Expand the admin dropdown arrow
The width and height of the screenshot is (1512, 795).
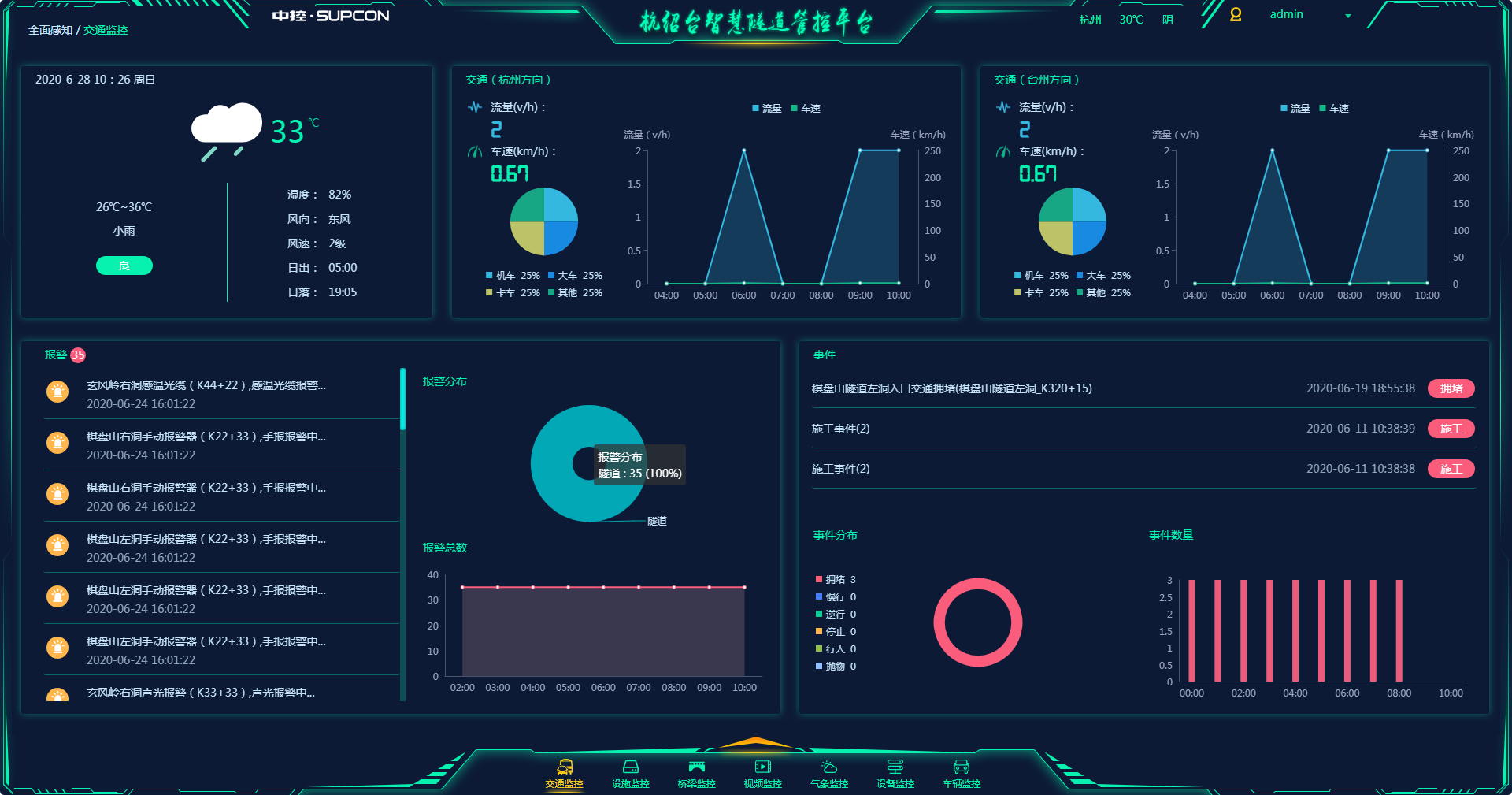[x=1348, y=16]
